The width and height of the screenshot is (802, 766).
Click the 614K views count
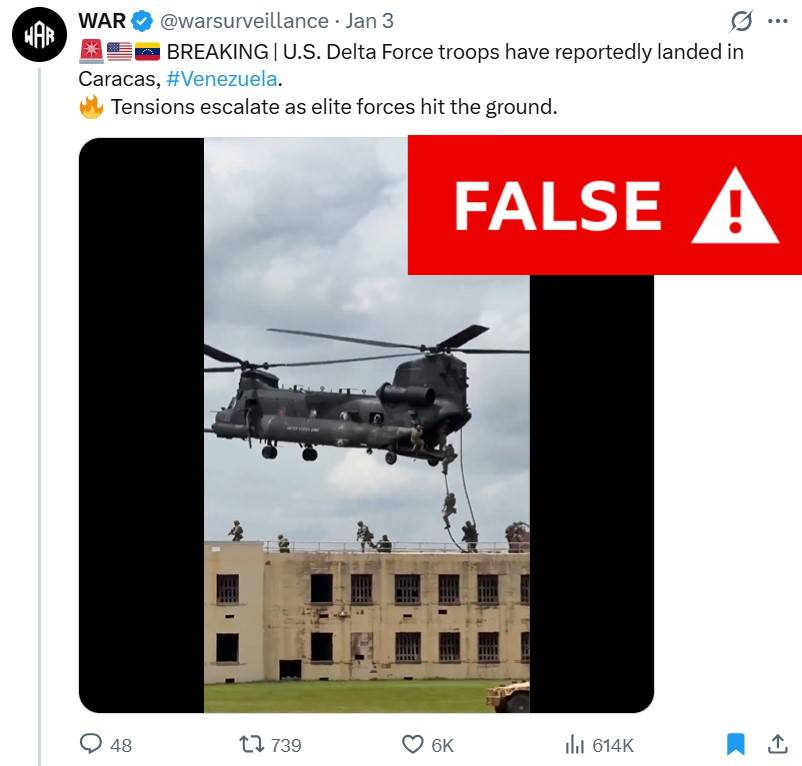tap(613, 746)
